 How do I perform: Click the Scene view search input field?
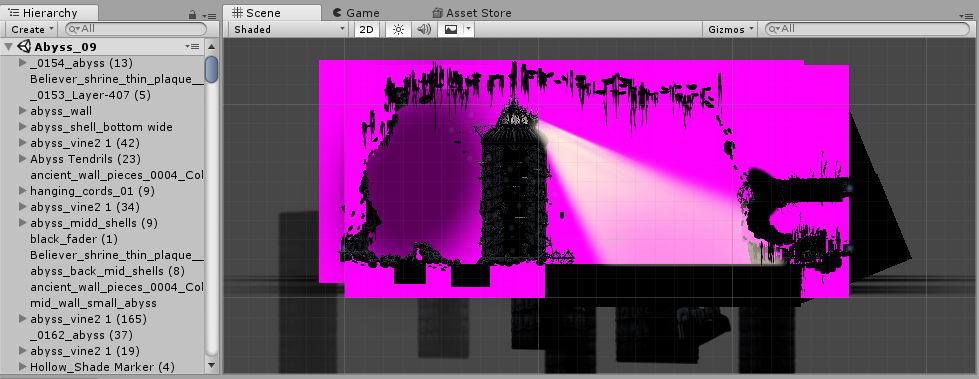coord(867,29)
